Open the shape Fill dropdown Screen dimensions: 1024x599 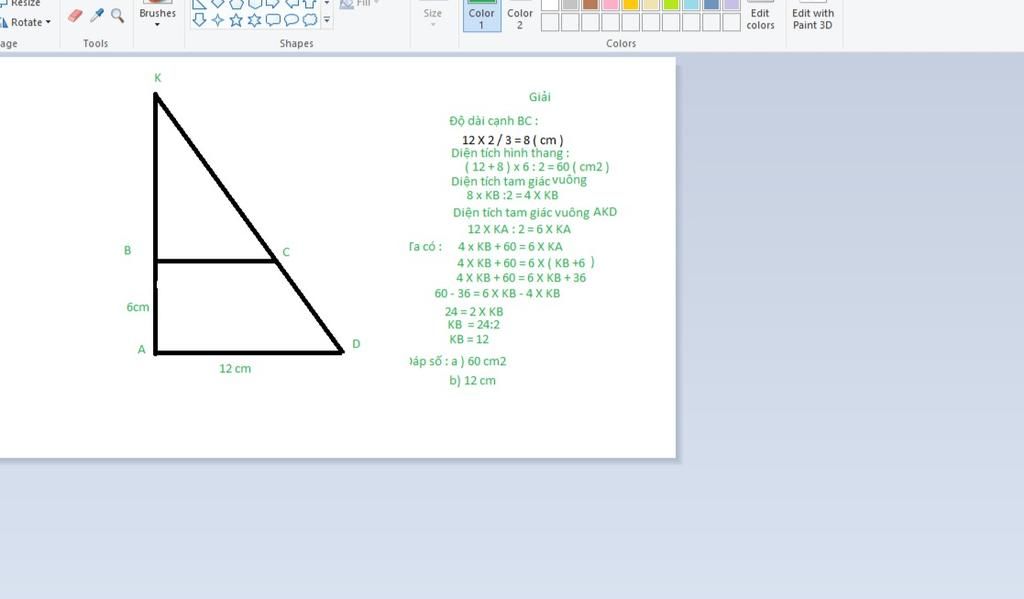(x=359, y=3)
